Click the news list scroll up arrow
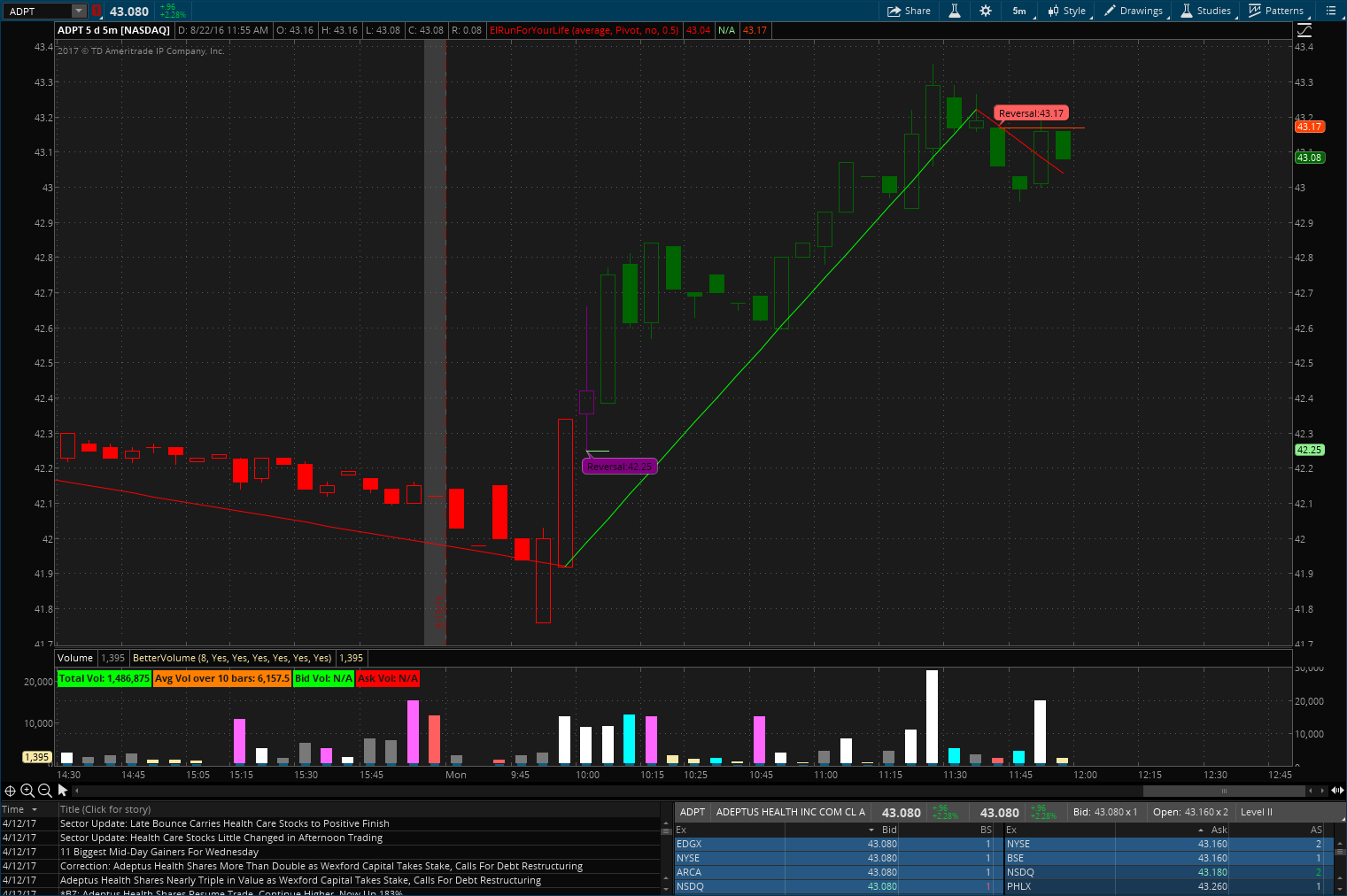Image resolution: width=1347 pixels, height=896 pixels. click(x=666, y=823)
